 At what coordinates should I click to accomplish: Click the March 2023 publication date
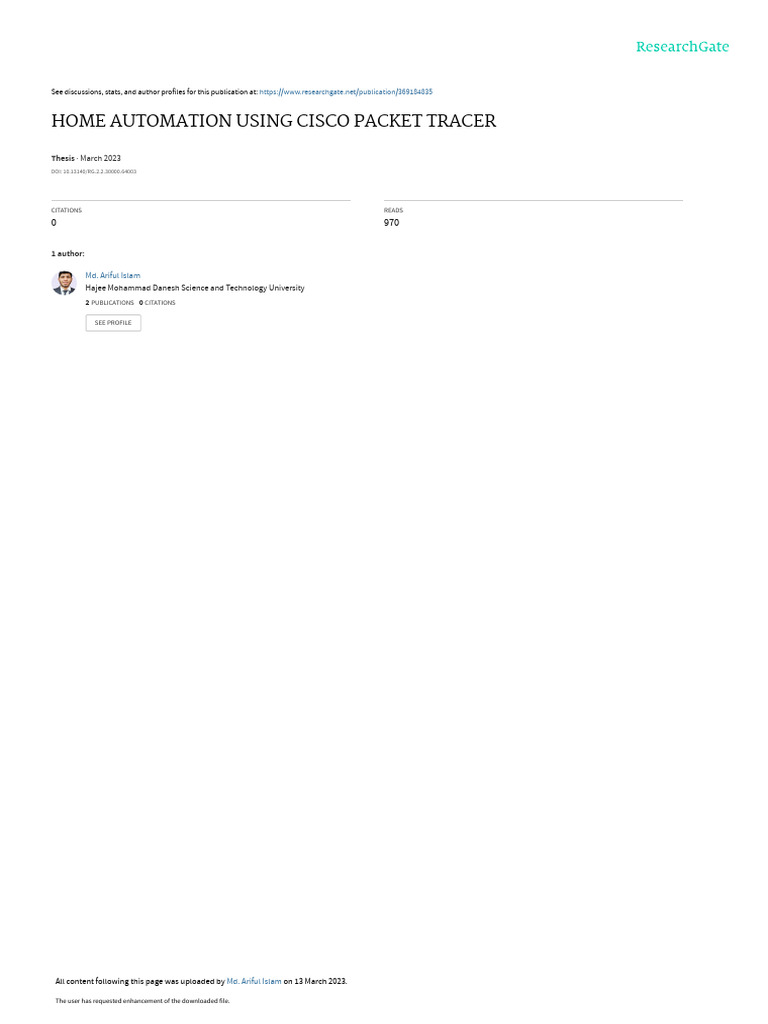coord(101,158)
